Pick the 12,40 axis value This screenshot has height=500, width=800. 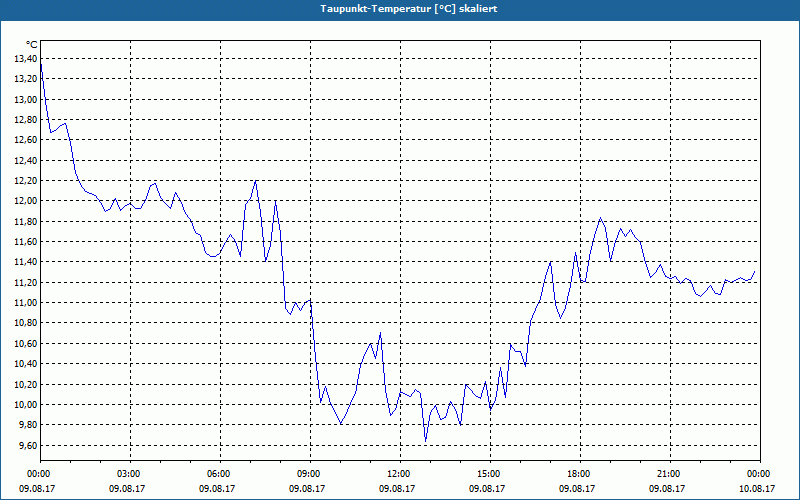pos(27,160)
